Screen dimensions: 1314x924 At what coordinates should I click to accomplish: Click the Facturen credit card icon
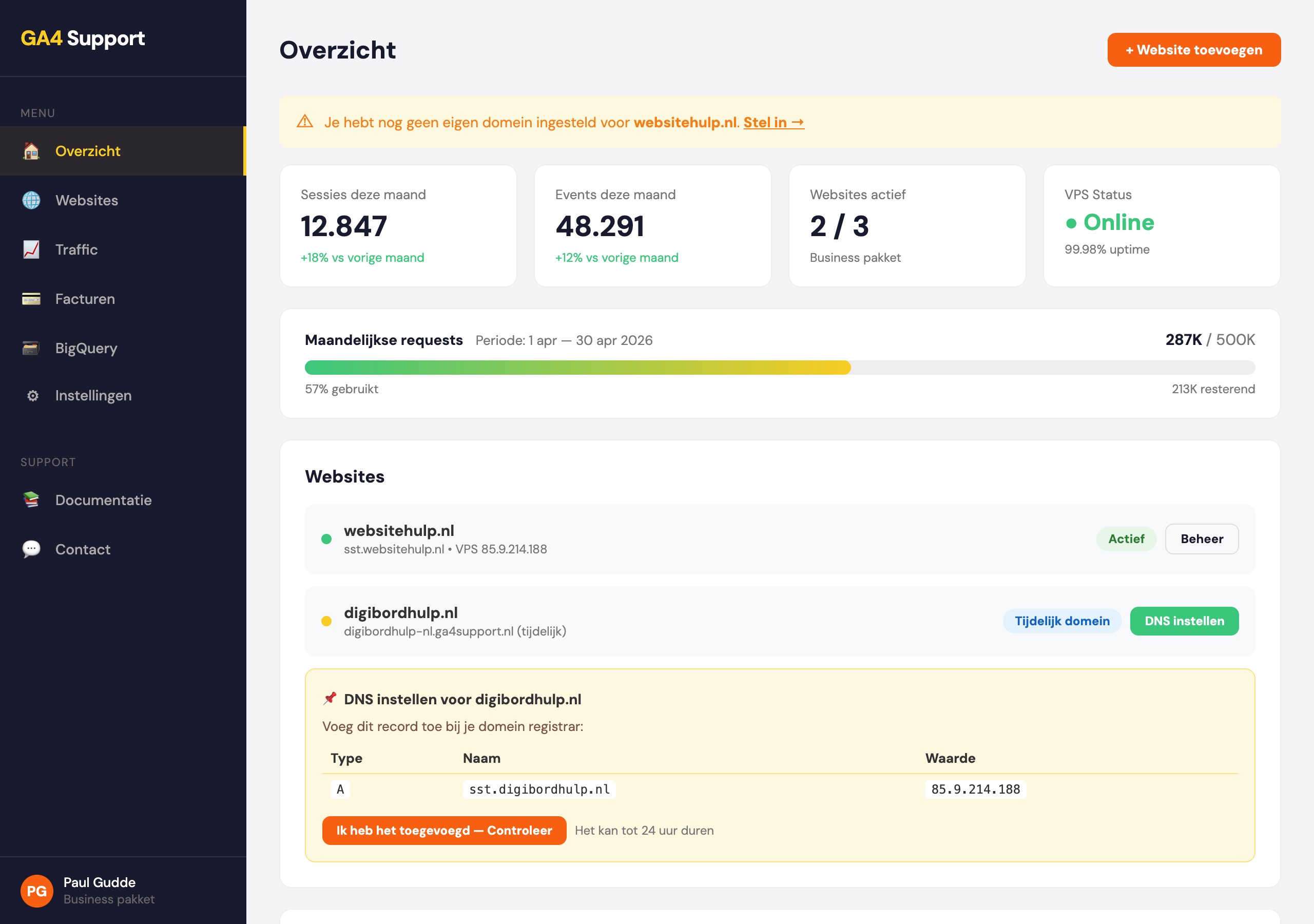coord(31,298)
